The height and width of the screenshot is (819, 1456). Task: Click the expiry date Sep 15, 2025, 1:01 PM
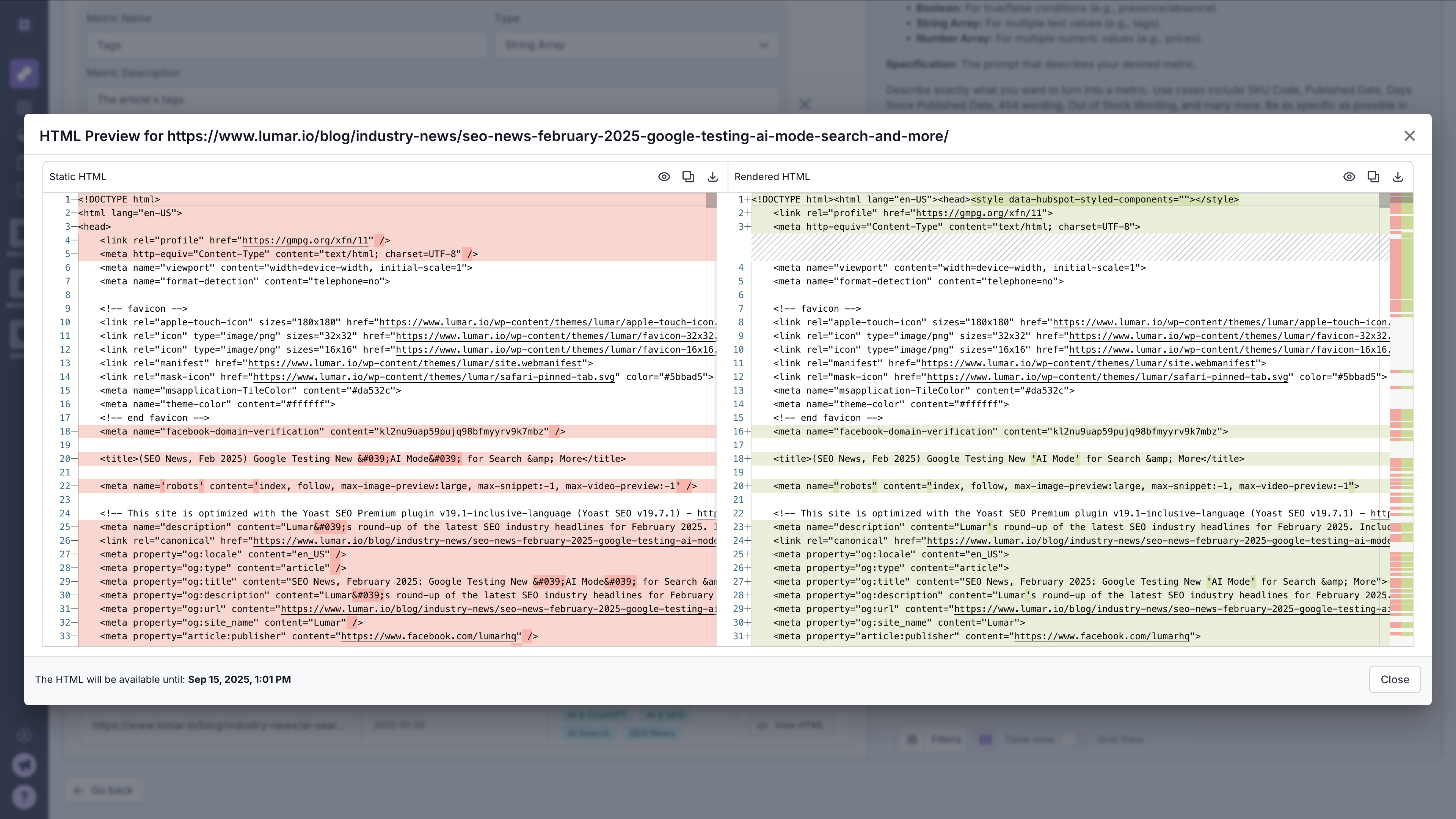point(239,679)
